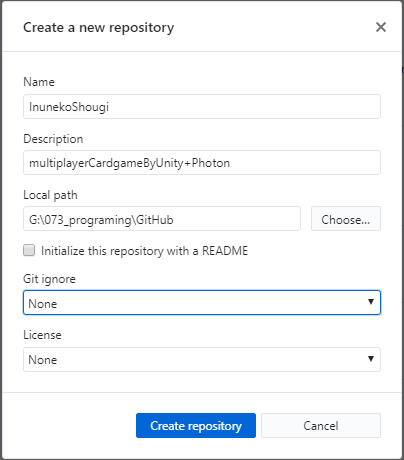Place cursor in the multiplayerCardgameByUnity+Photon text
This screenshot has height=460, width=404.
click(x=129, y=163)
